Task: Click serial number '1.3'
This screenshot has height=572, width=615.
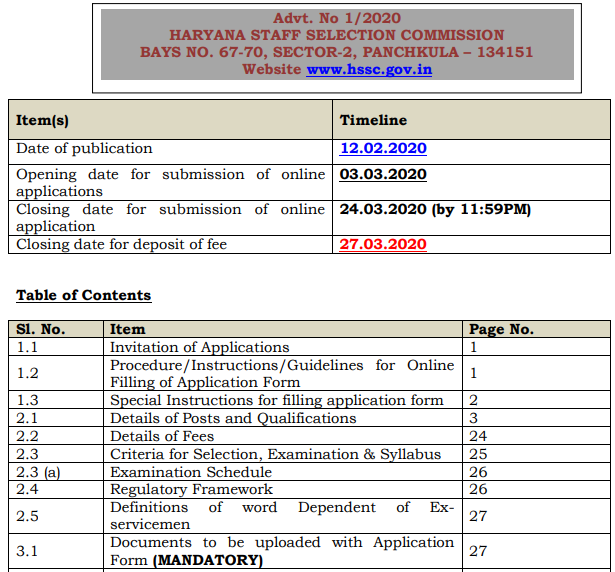Action: coord(27,400)
